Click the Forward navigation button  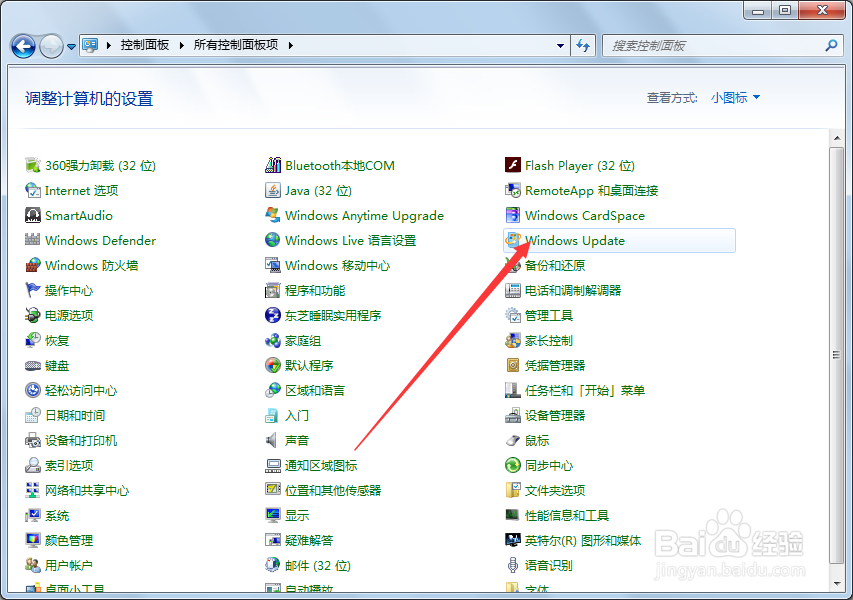point(52,46)
